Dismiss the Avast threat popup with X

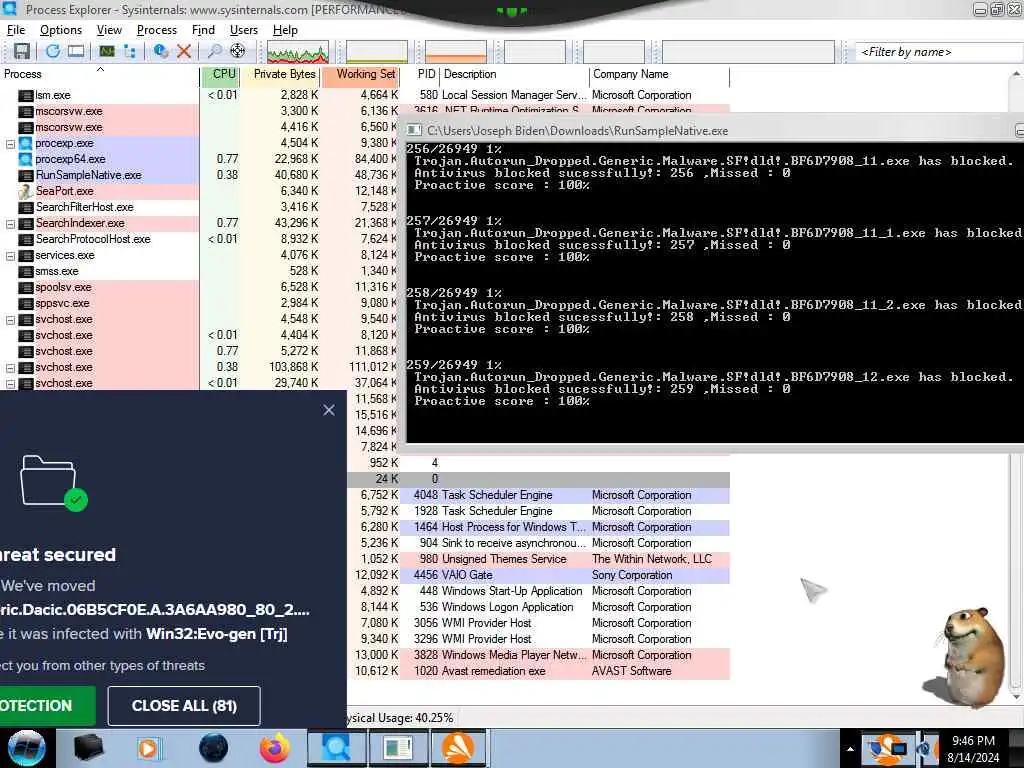point(328,410)
